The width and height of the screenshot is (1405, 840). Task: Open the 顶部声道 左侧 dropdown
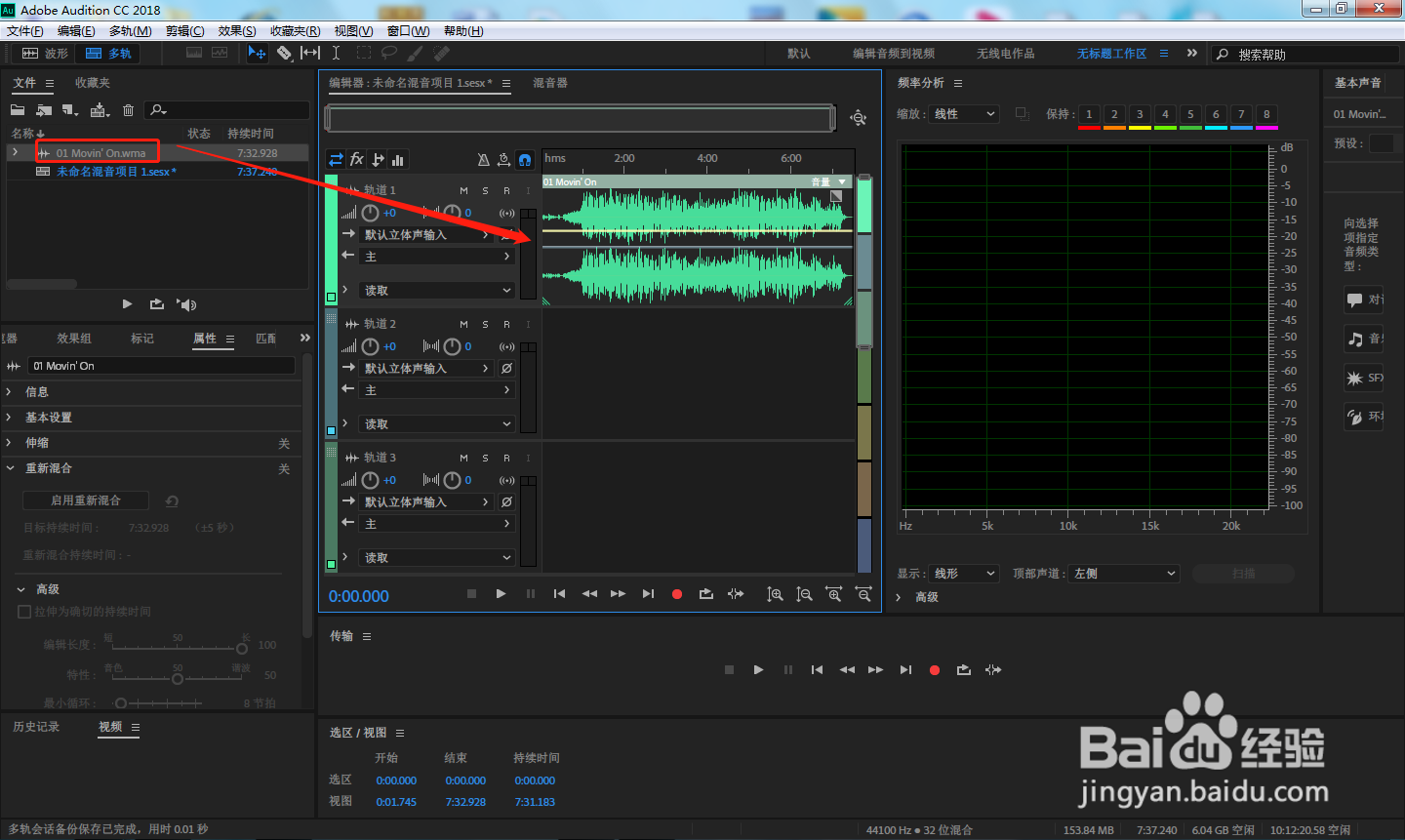coord(1125,574)
